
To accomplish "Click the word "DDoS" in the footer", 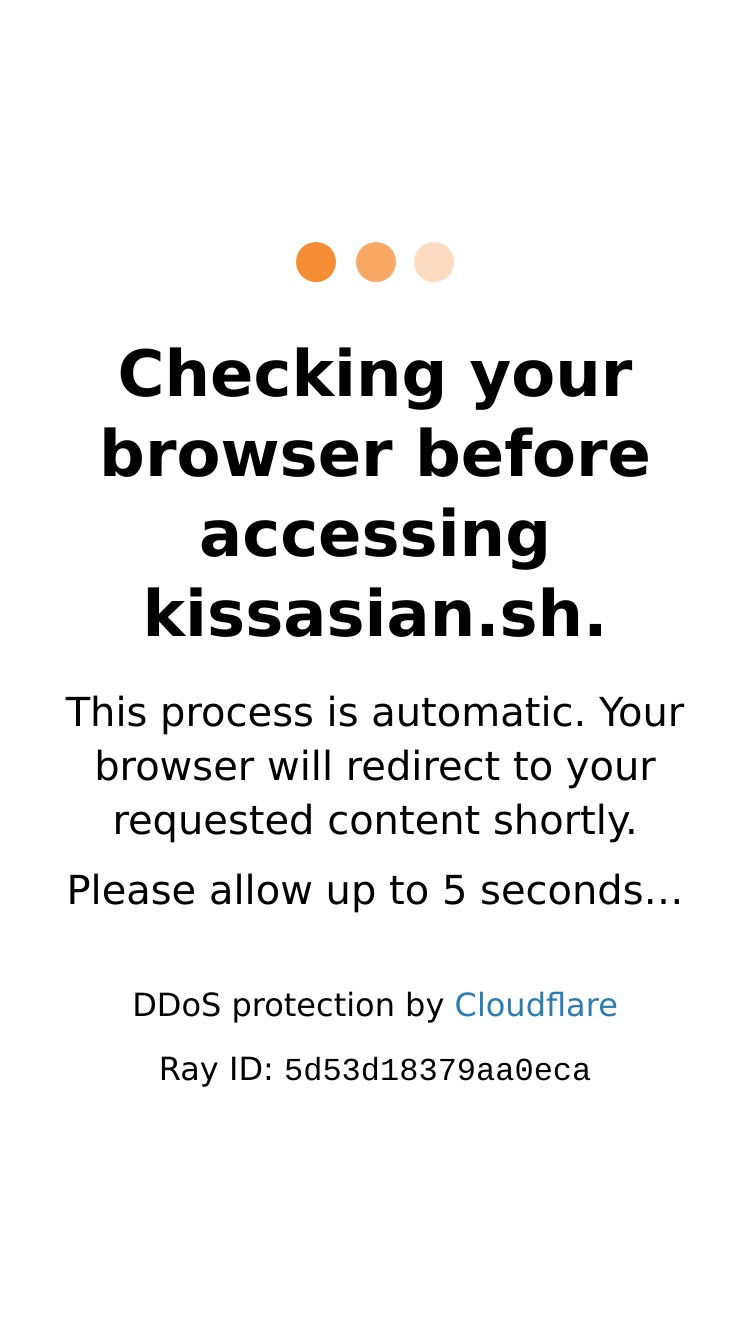I will [x=176, y=1005].
